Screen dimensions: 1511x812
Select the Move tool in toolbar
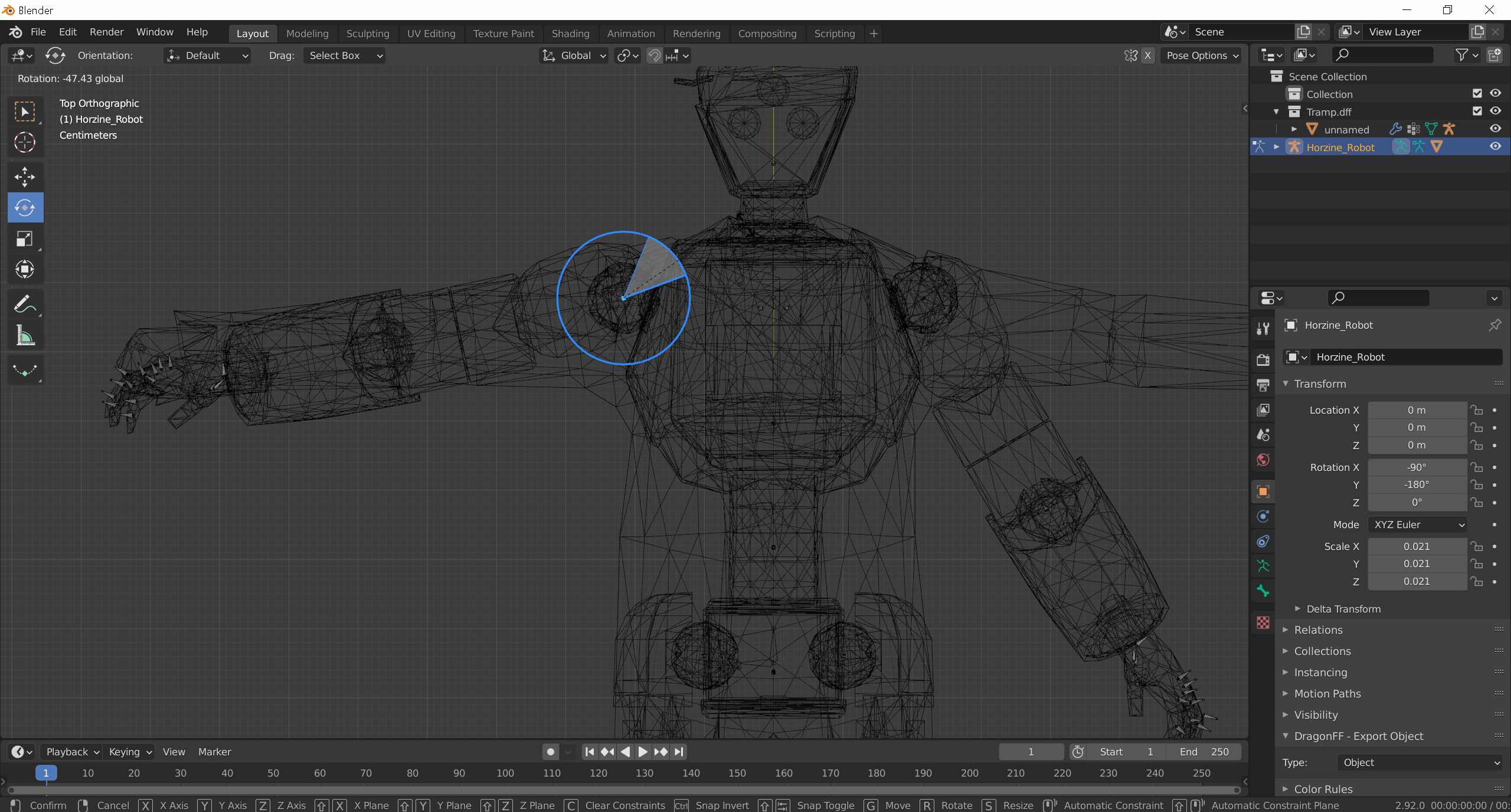point(25,176)
